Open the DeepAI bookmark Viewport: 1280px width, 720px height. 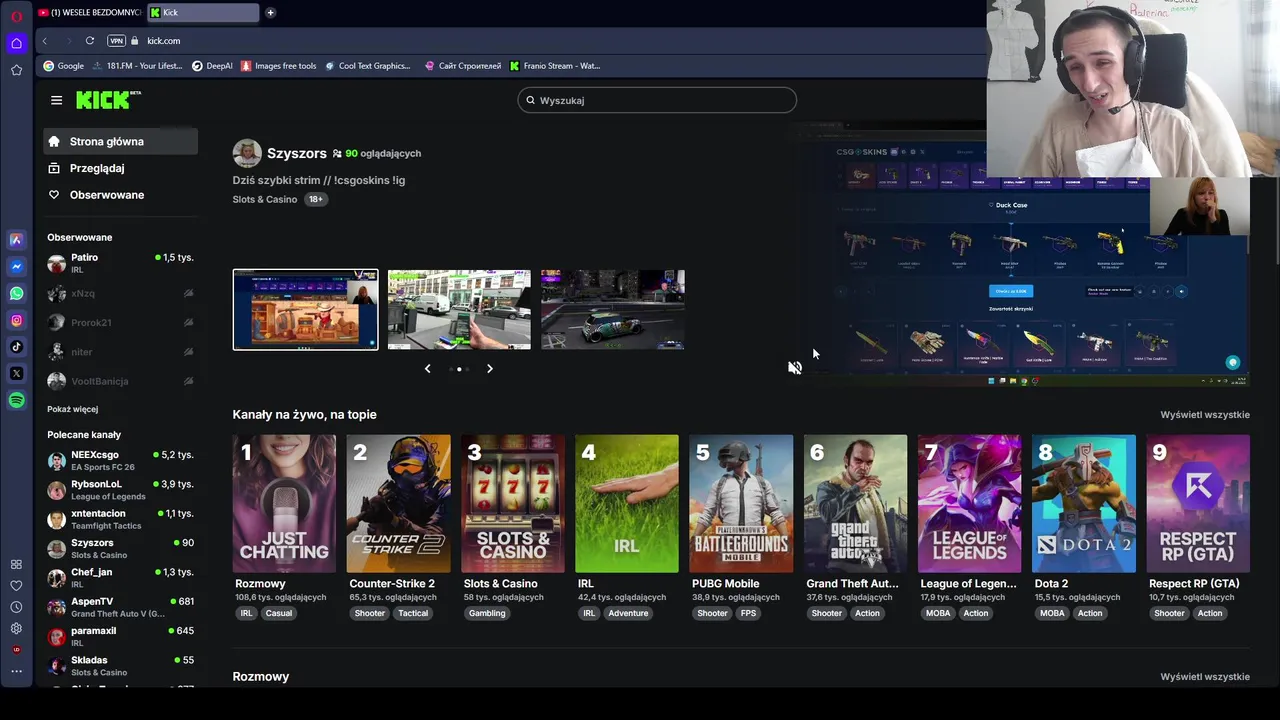[x=211, y=66]
